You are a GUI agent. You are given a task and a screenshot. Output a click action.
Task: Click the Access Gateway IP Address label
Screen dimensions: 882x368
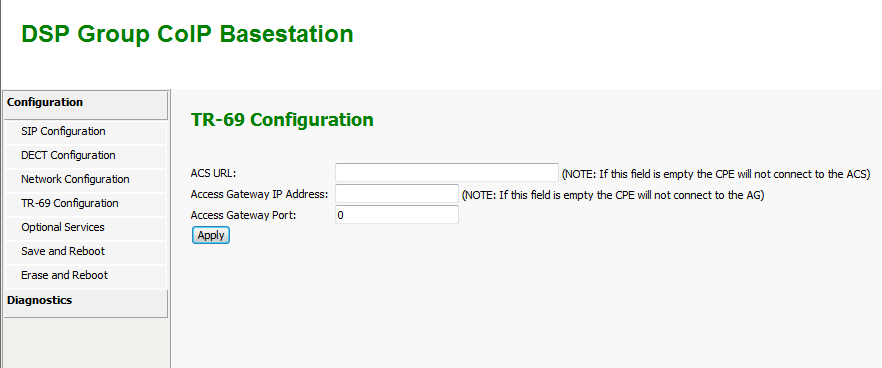tap(259, 195)
